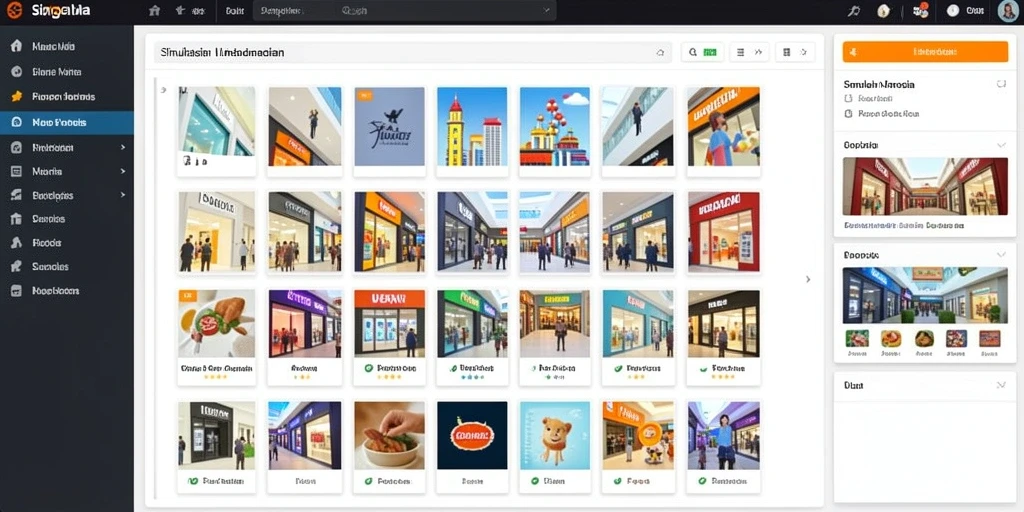
Task: Expand the seventh left sidebar item using its chevron
Action: tap(123, 195)
